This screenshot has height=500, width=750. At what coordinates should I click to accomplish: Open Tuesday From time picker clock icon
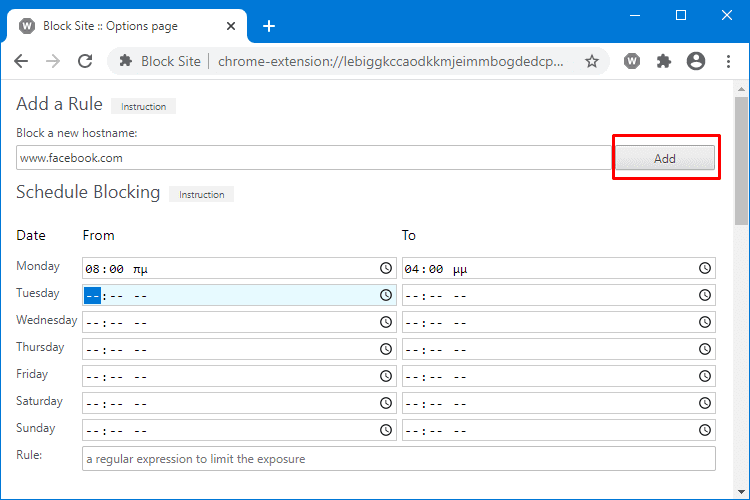(x=386, y=295)
